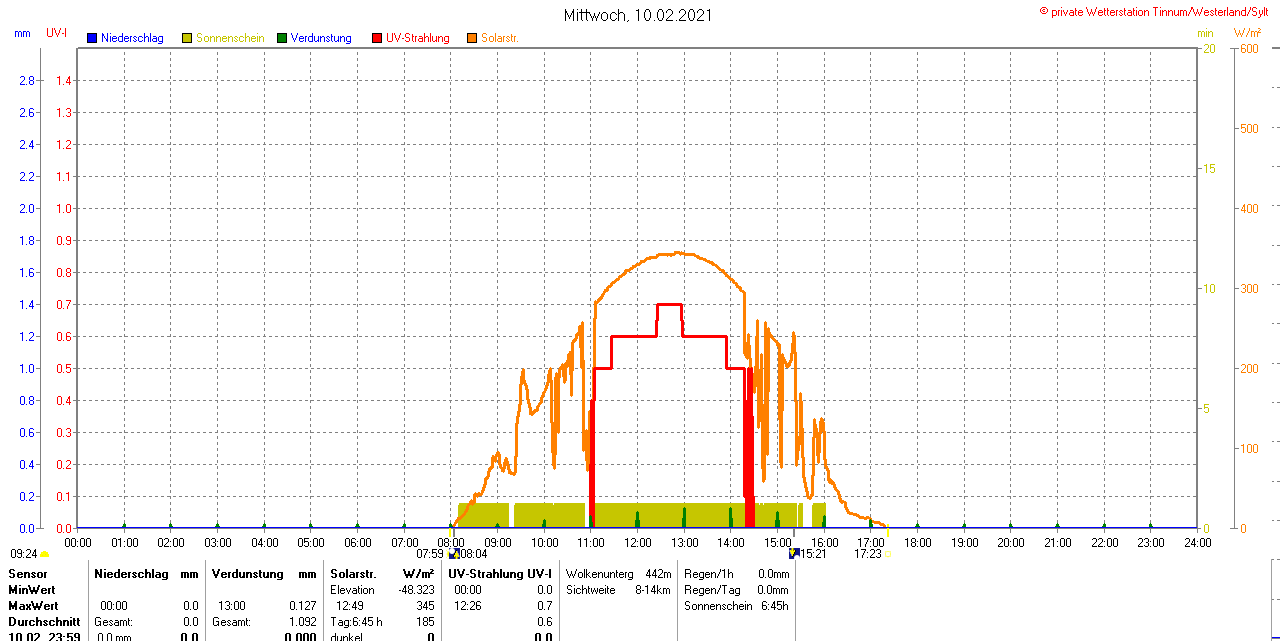
Task: Click the orange Solarstr. legend square
Action: click(x=472, y=38)
